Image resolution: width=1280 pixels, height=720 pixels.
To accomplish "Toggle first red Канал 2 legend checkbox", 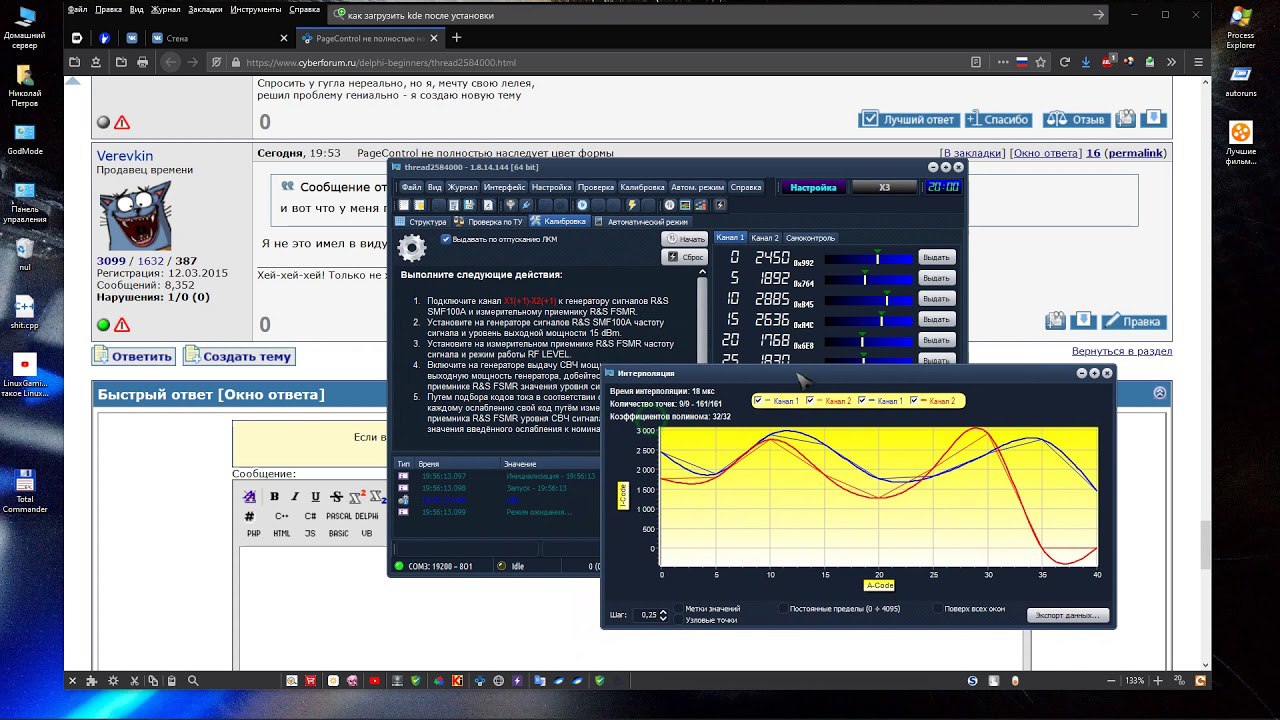I will [x=810, y=401].
